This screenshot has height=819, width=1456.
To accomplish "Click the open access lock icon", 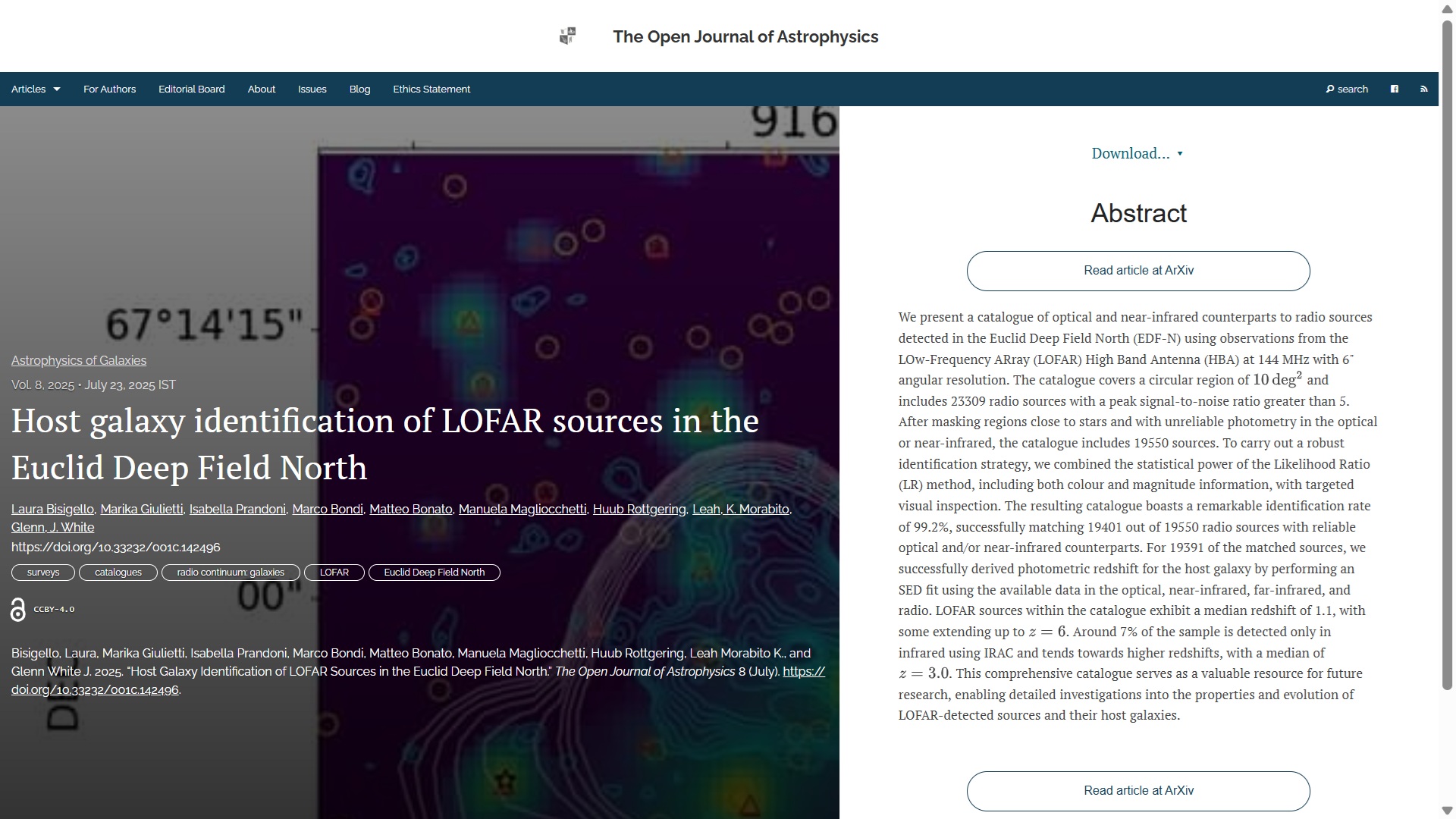I will coord(18,610).
